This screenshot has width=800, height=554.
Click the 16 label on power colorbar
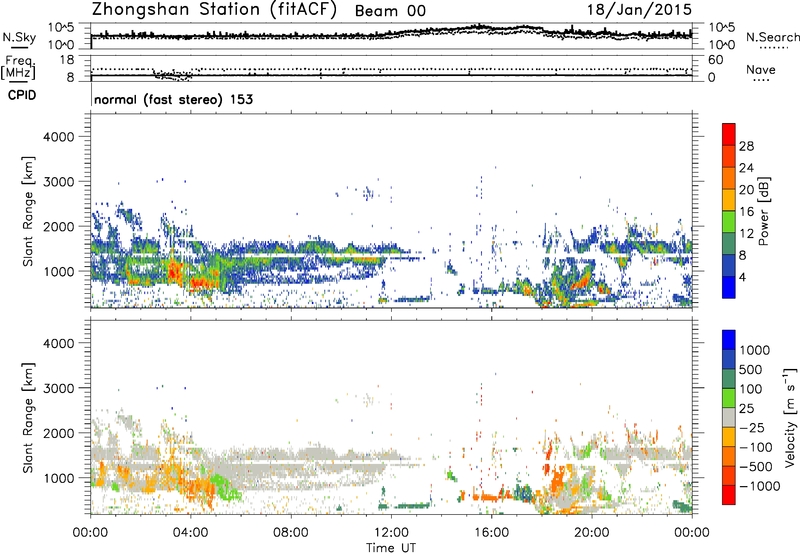click(x=746, y=212)
